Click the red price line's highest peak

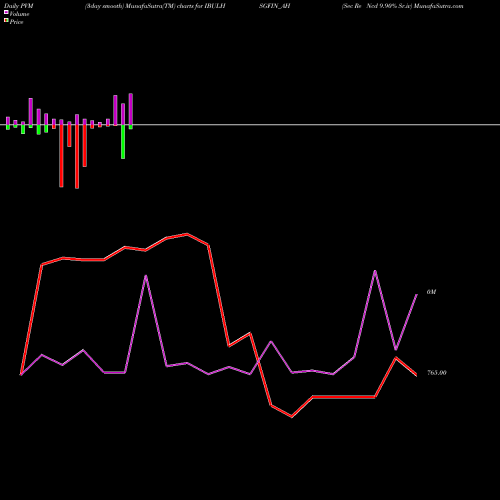coord(187,234)
